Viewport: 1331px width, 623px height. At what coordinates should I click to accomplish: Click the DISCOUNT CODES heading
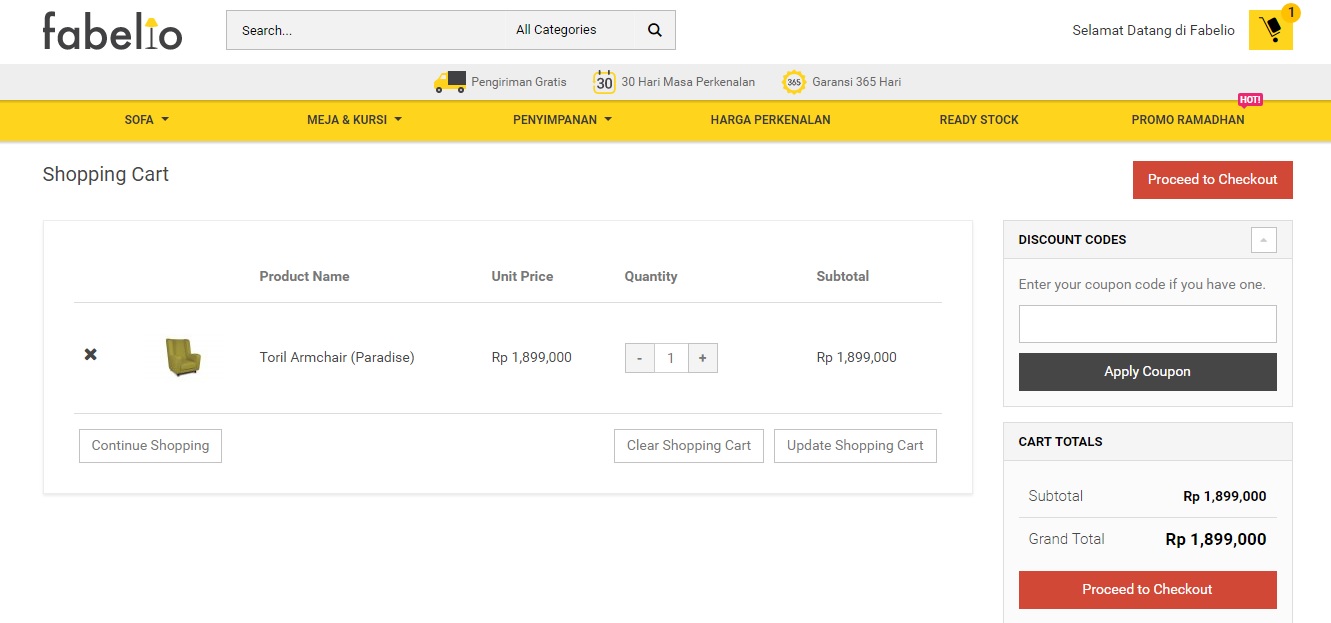coord(1072,240)
